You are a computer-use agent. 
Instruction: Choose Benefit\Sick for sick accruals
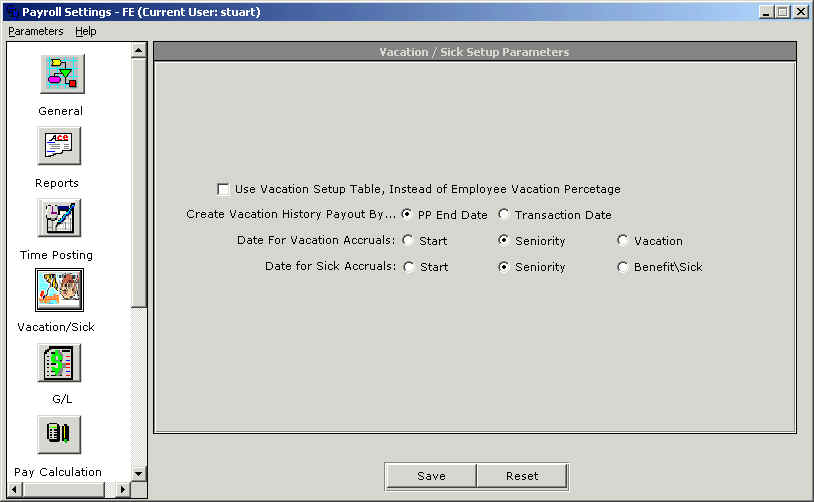click(x=623, y=267)
